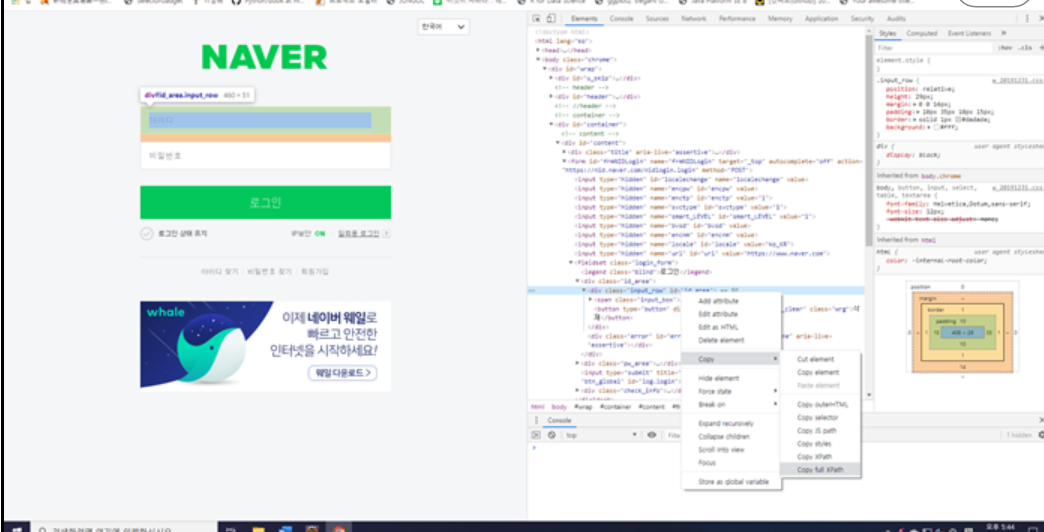This screenshot has width=1044, height=532.
Task: Choose 'Copy selector' in submenu
Action: click(x=820, y=417)
